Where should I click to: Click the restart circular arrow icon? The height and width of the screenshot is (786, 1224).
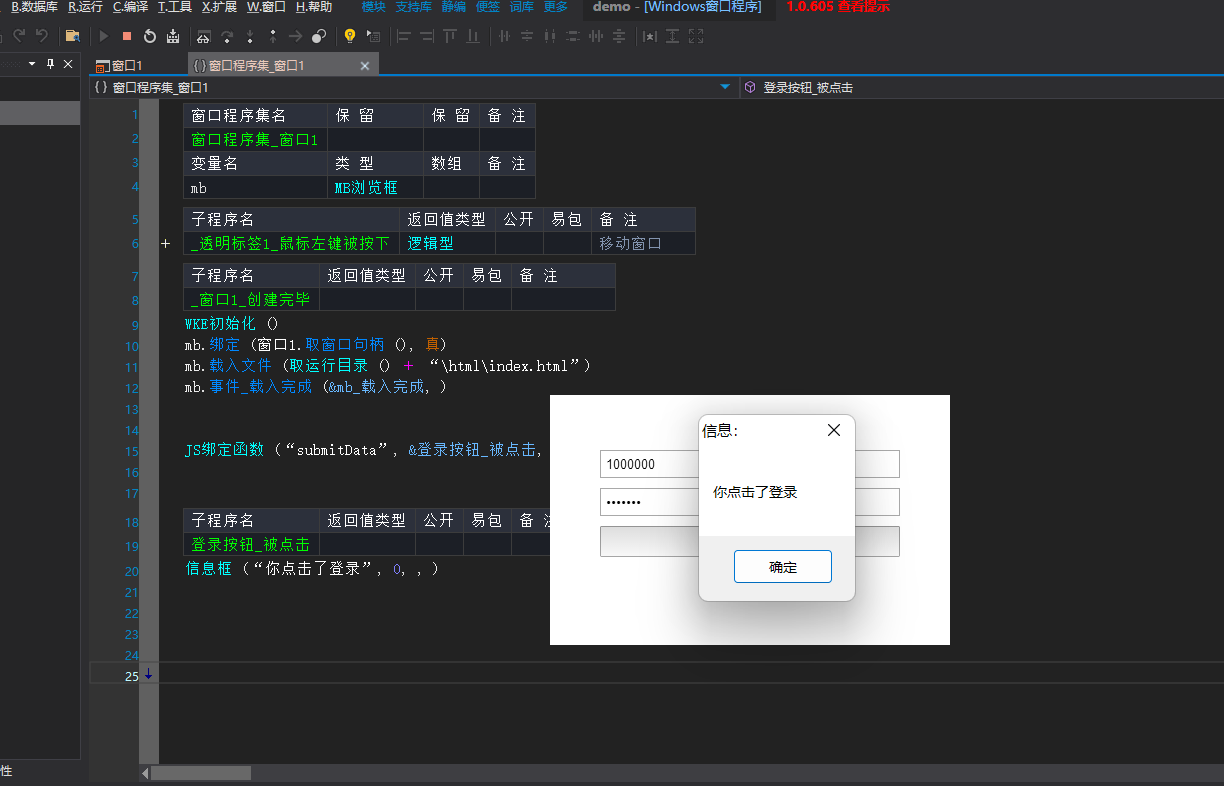tap(150, 36)
